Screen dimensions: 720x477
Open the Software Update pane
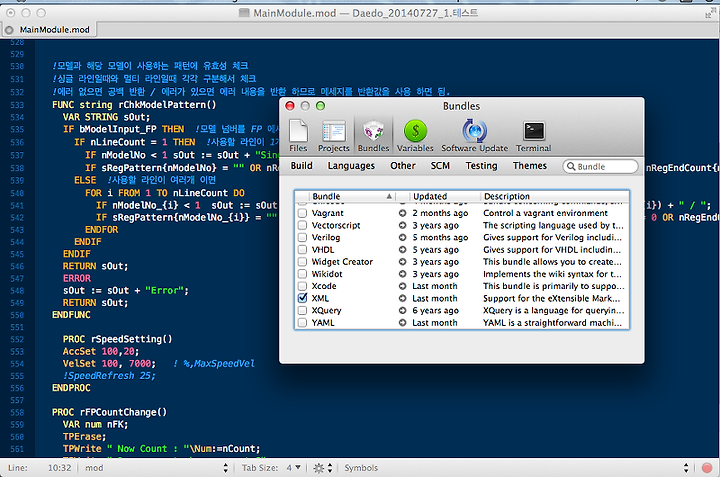pyautogui.click(x=475, y=135)
